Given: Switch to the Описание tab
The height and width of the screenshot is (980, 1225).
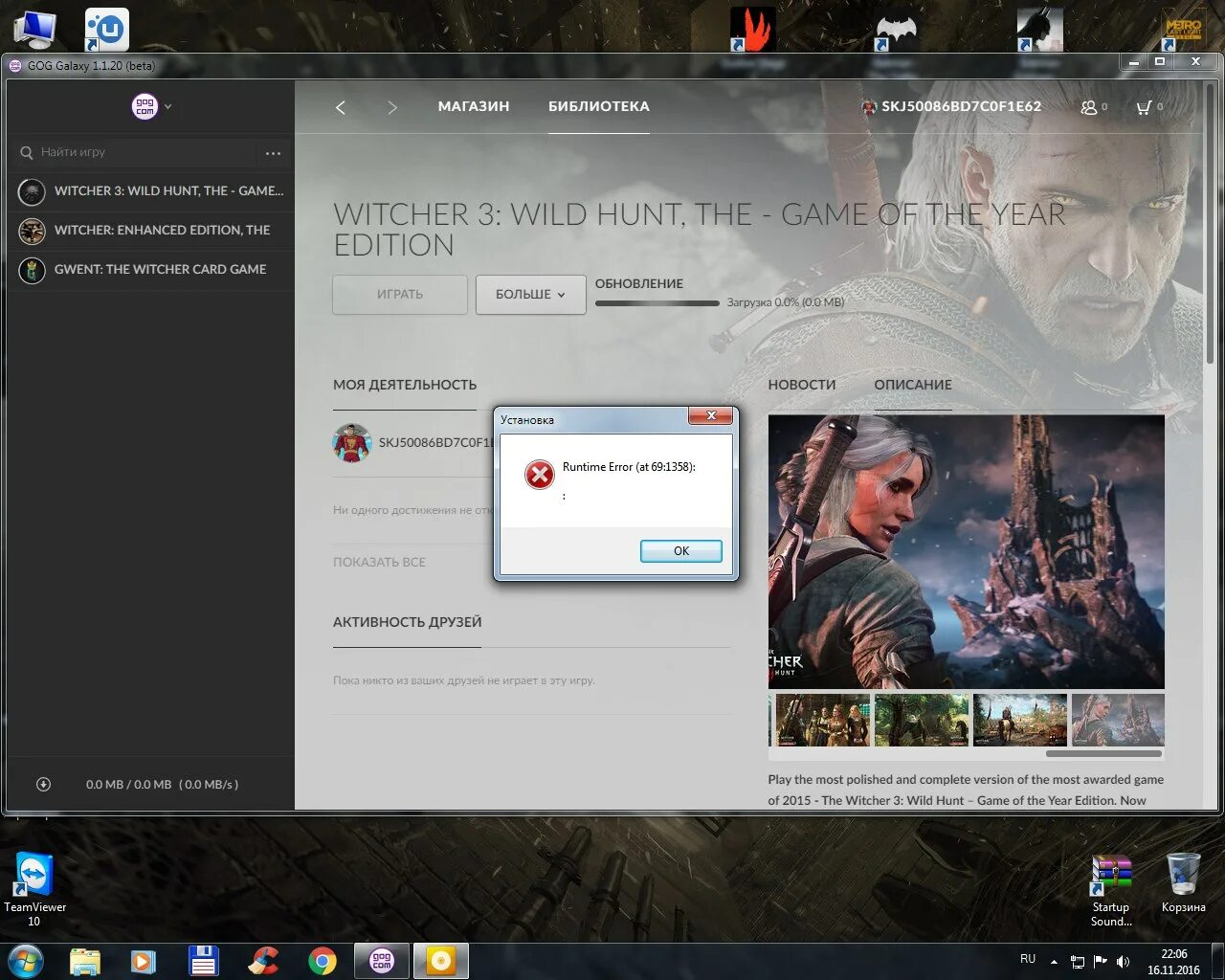Looking at the screenshot, I should 913,385.
